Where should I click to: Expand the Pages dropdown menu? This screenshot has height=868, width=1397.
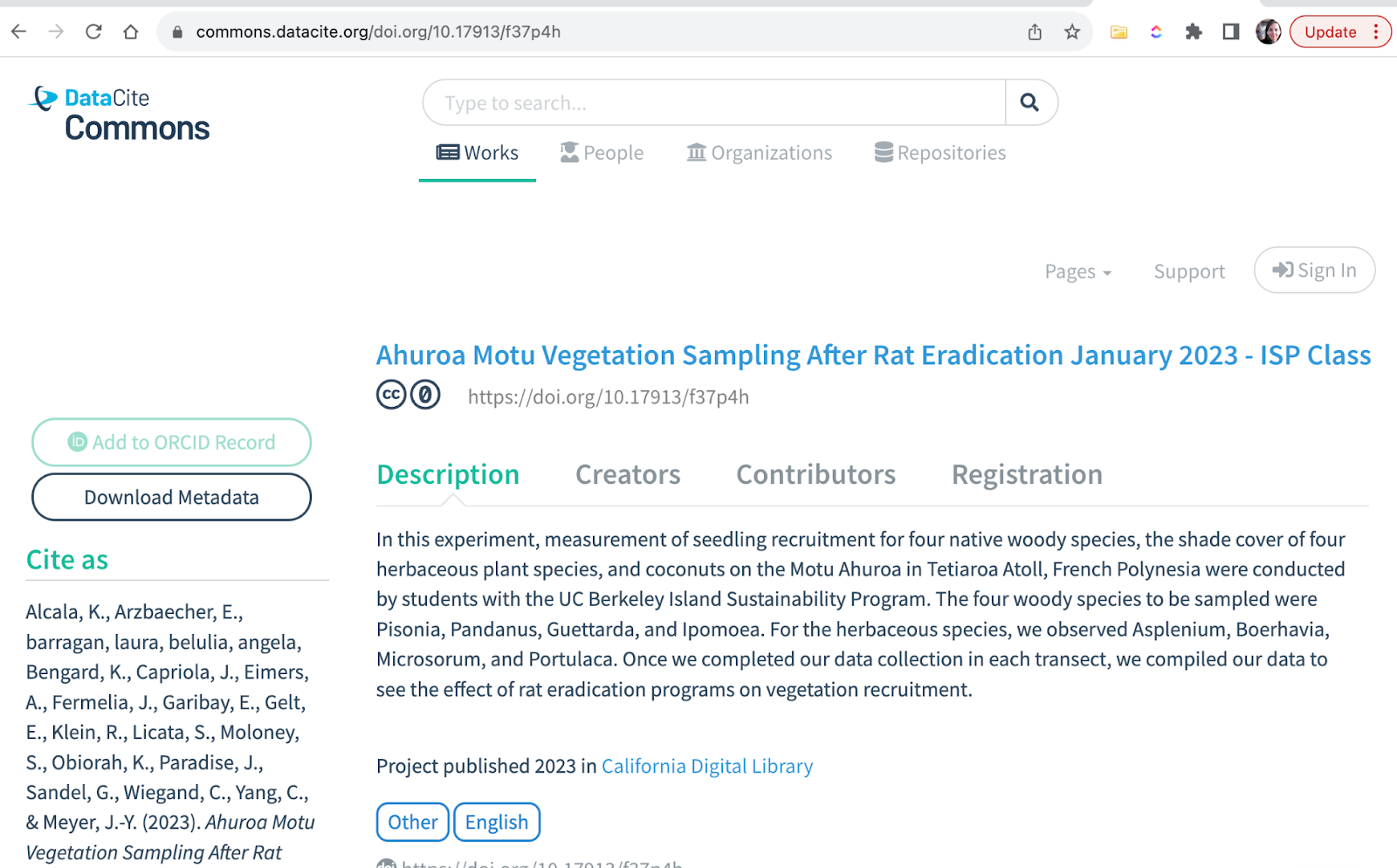[1077, 272]
